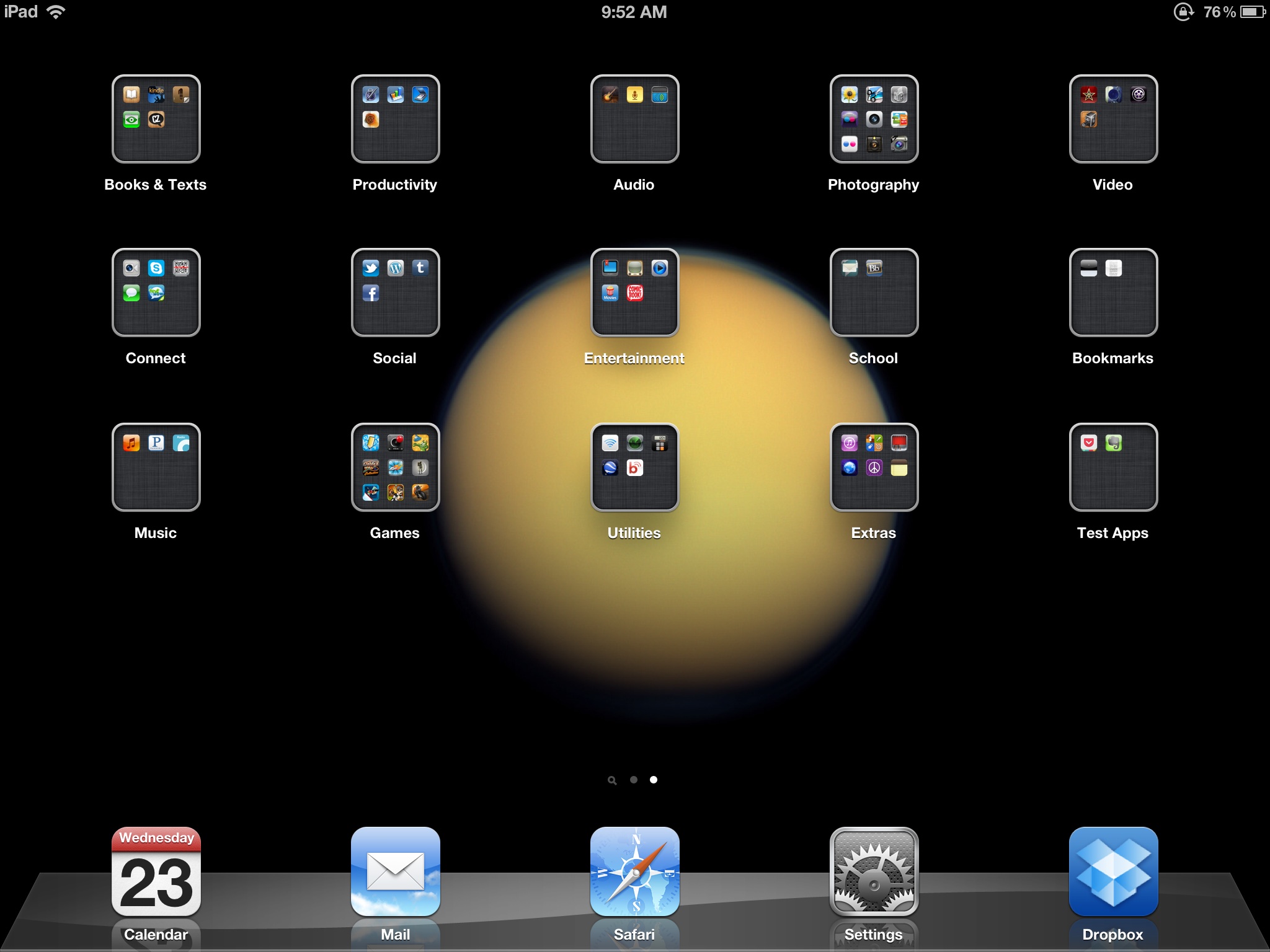Tap the 9:52 AM clock in status bar
The image size is (1270, 952).
pos(634,12)
